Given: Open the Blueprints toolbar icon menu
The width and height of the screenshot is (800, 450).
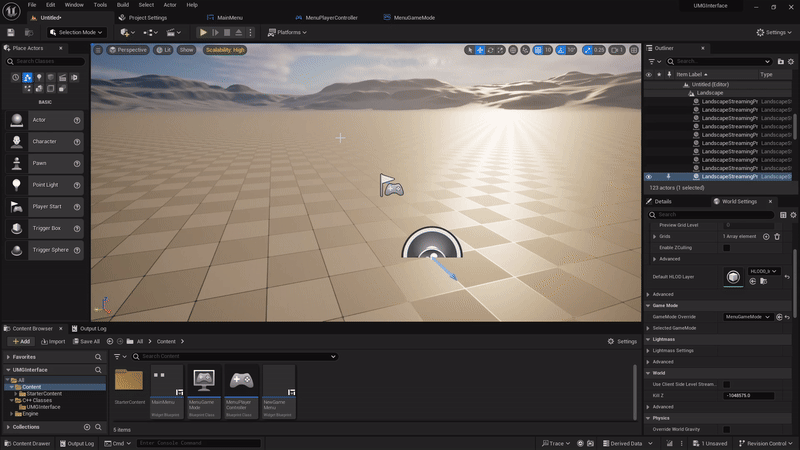Looking at the screenshot, I should [x=150, y=32].
